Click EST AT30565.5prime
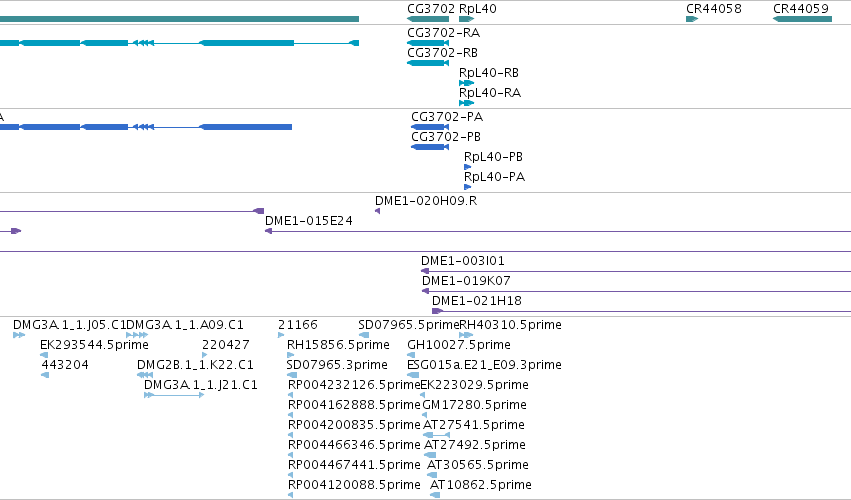This screenshot has height=500, width=851. coord(432,476)
